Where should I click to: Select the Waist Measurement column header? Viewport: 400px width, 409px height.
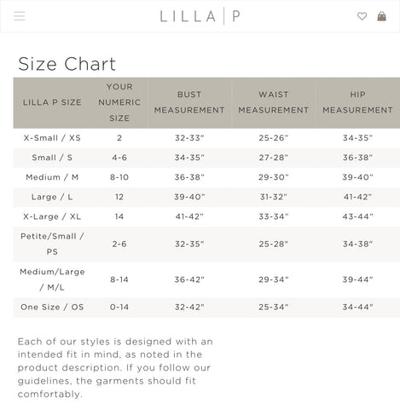click(273, 102)
